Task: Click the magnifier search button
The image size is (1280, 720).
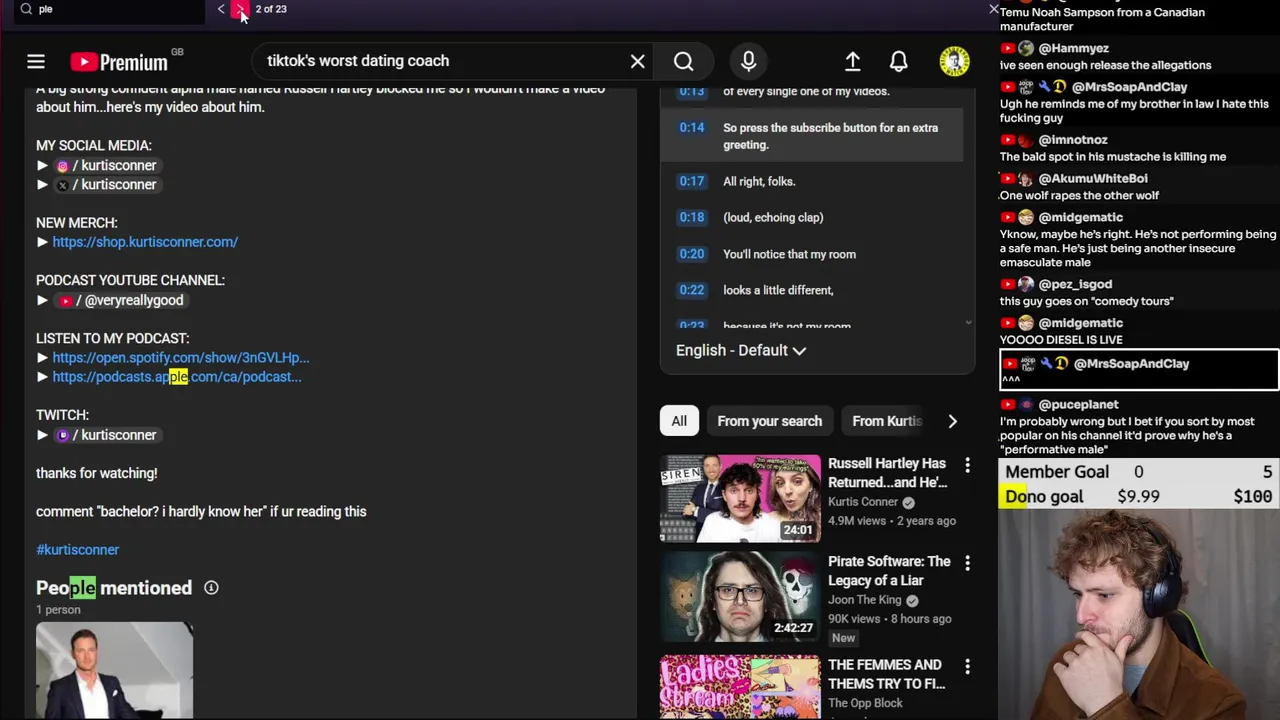Action: 684,62
